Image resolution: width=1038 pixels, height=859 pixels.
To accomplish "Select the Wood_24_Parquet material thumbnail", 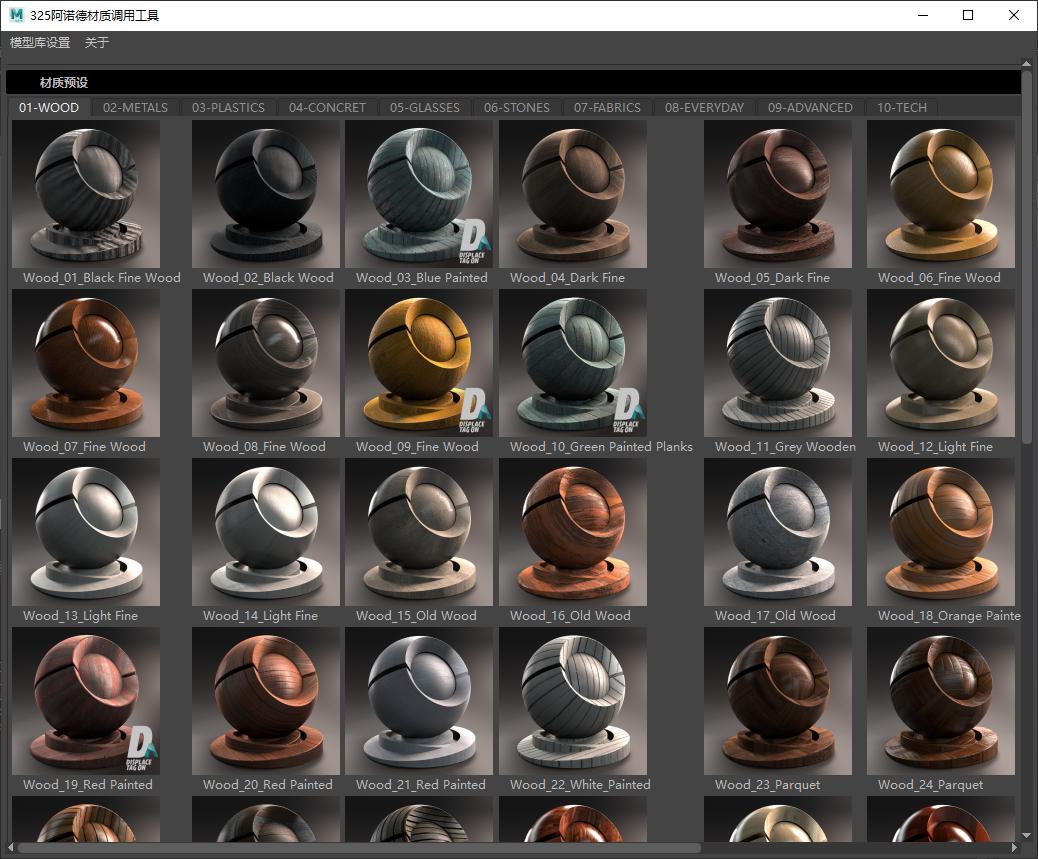I will coord(941,701).
